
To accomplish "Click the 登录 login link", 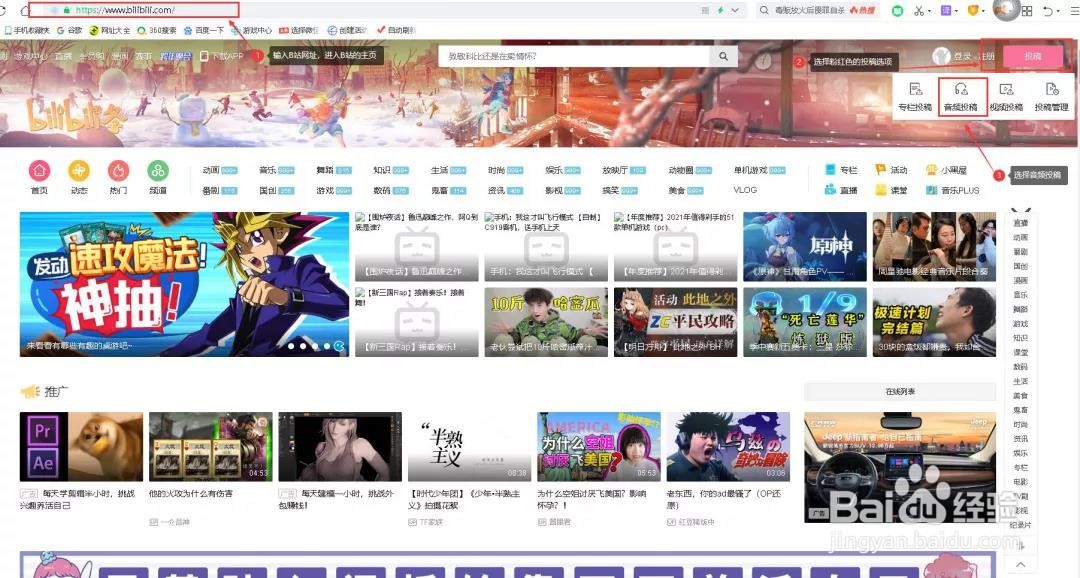I will click(x=962, y=56).
